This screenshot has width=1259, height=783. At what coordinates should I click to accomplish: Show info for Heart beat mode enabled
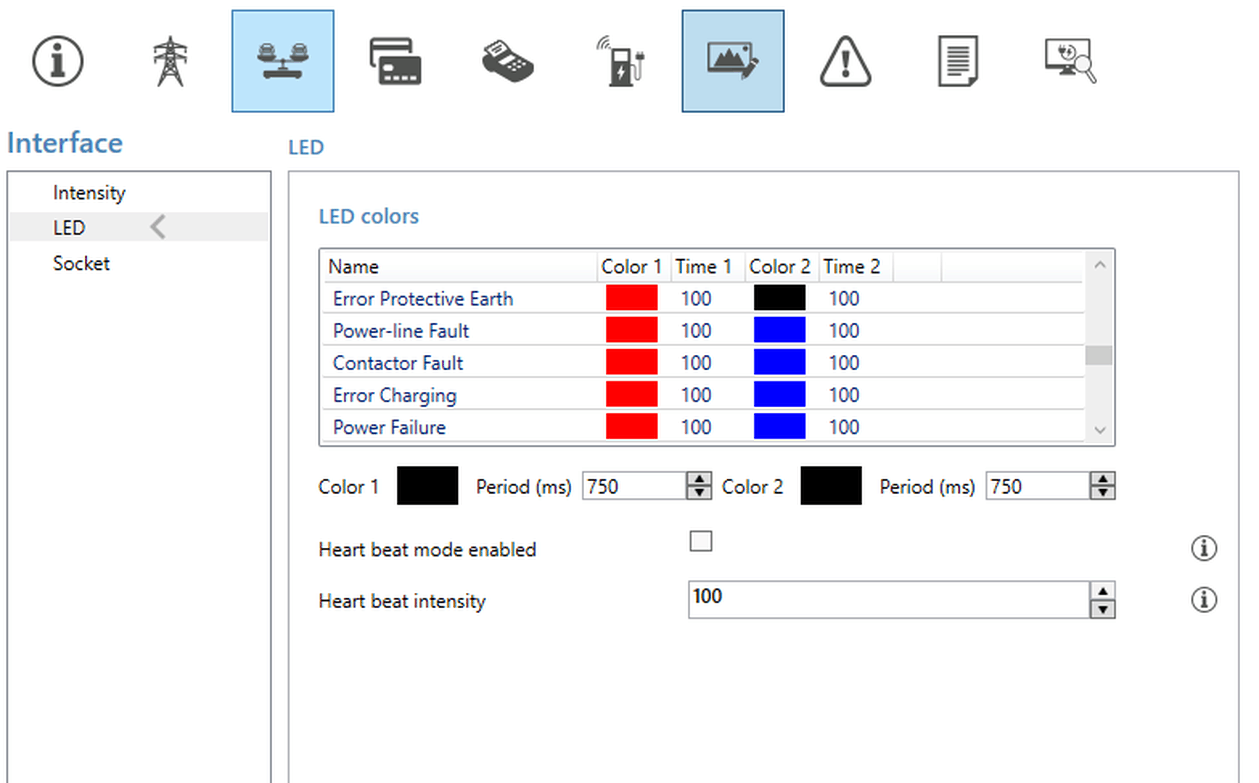pos(1204,548)
